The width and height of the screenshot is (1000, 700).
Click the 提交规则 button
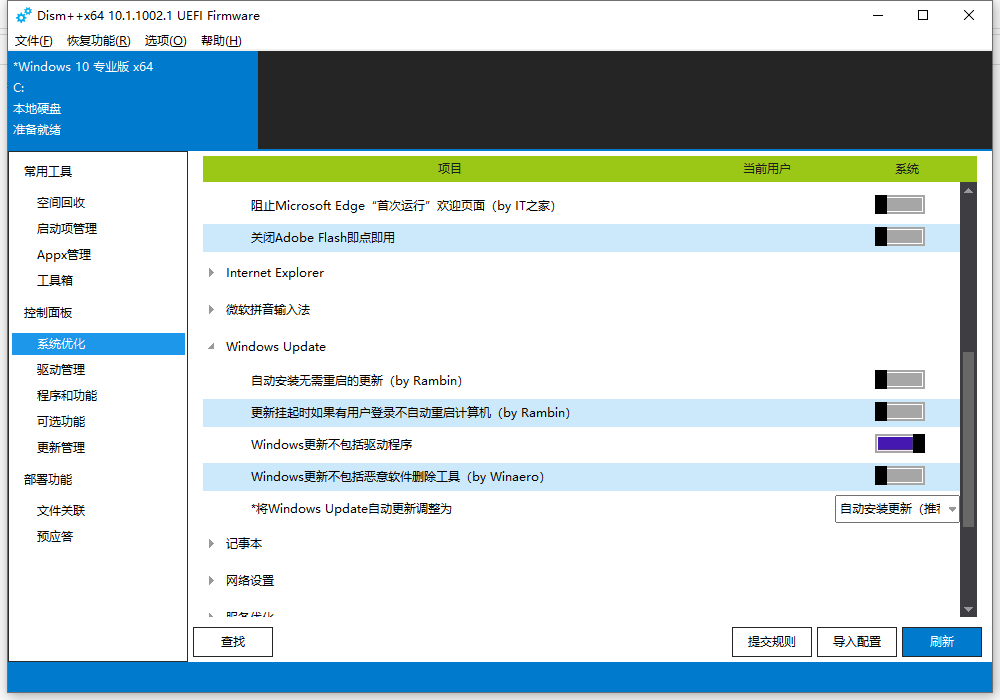pos(772,641)
